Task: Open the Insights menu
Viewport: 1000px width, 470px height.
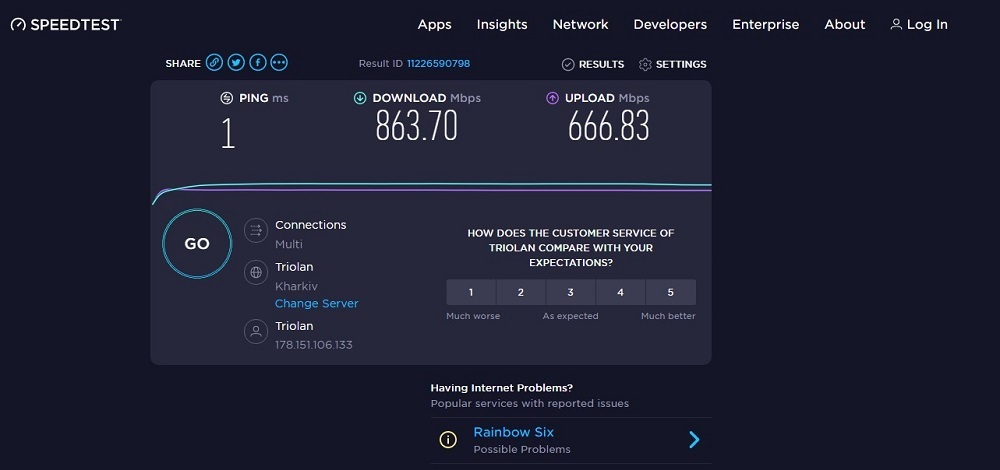Action: pyautogui.click(x=502, y=24)
